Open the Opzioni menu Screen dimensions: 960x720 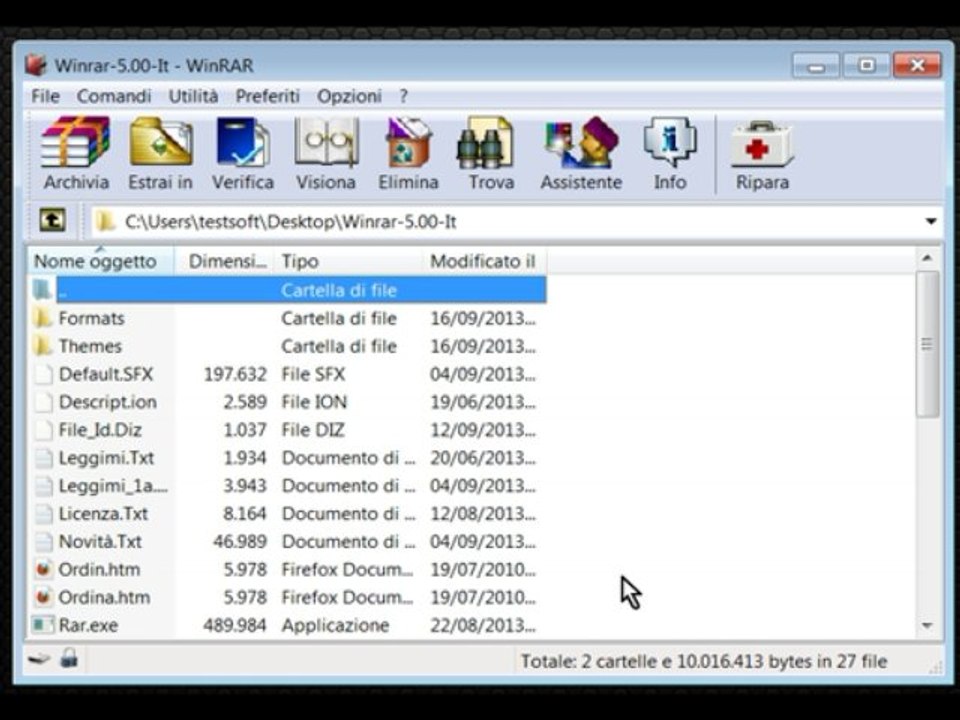click(349, 96)
